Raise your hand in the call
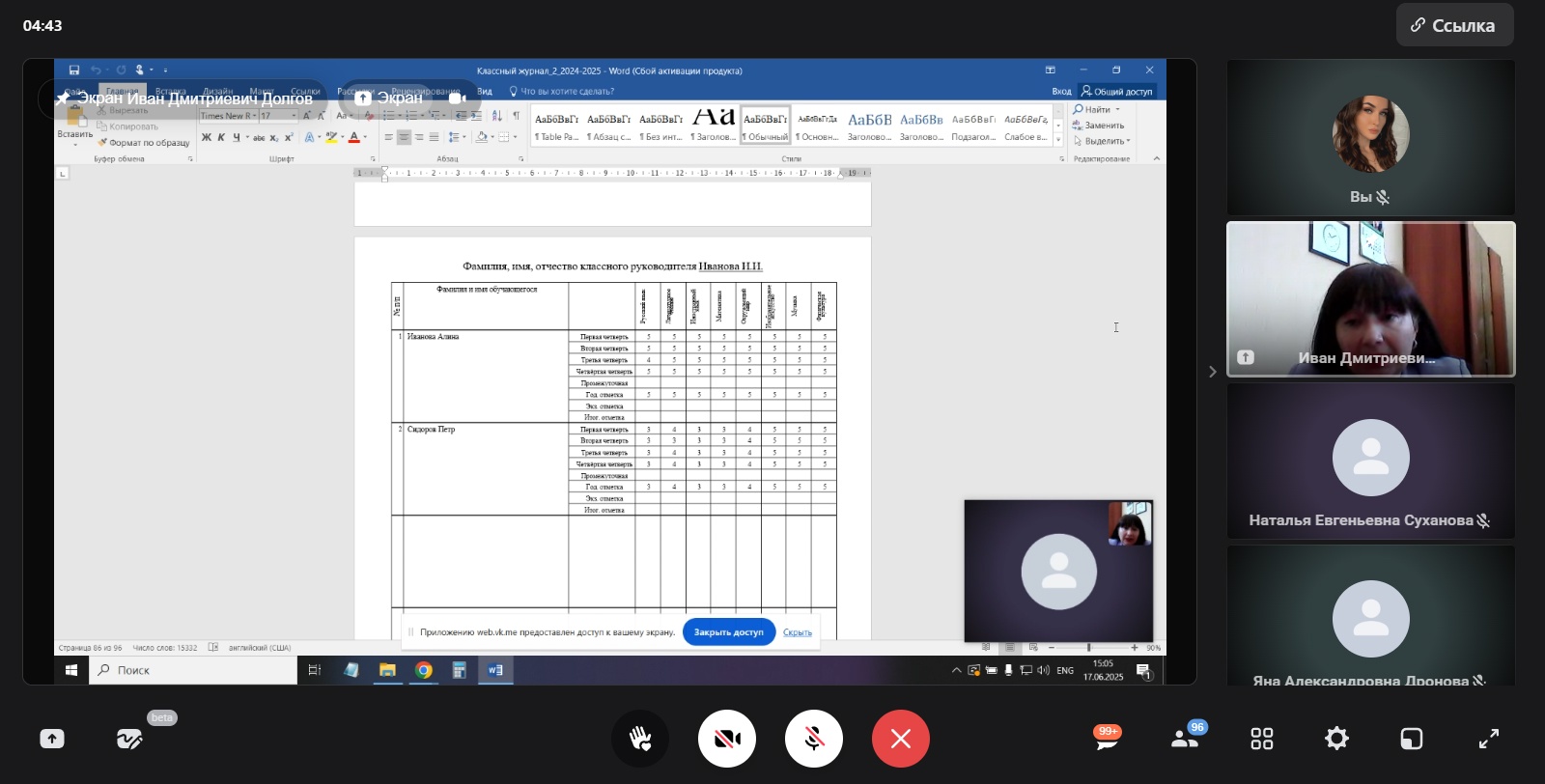The width and height of the screenshot is (1545, 784). [639, 739]
